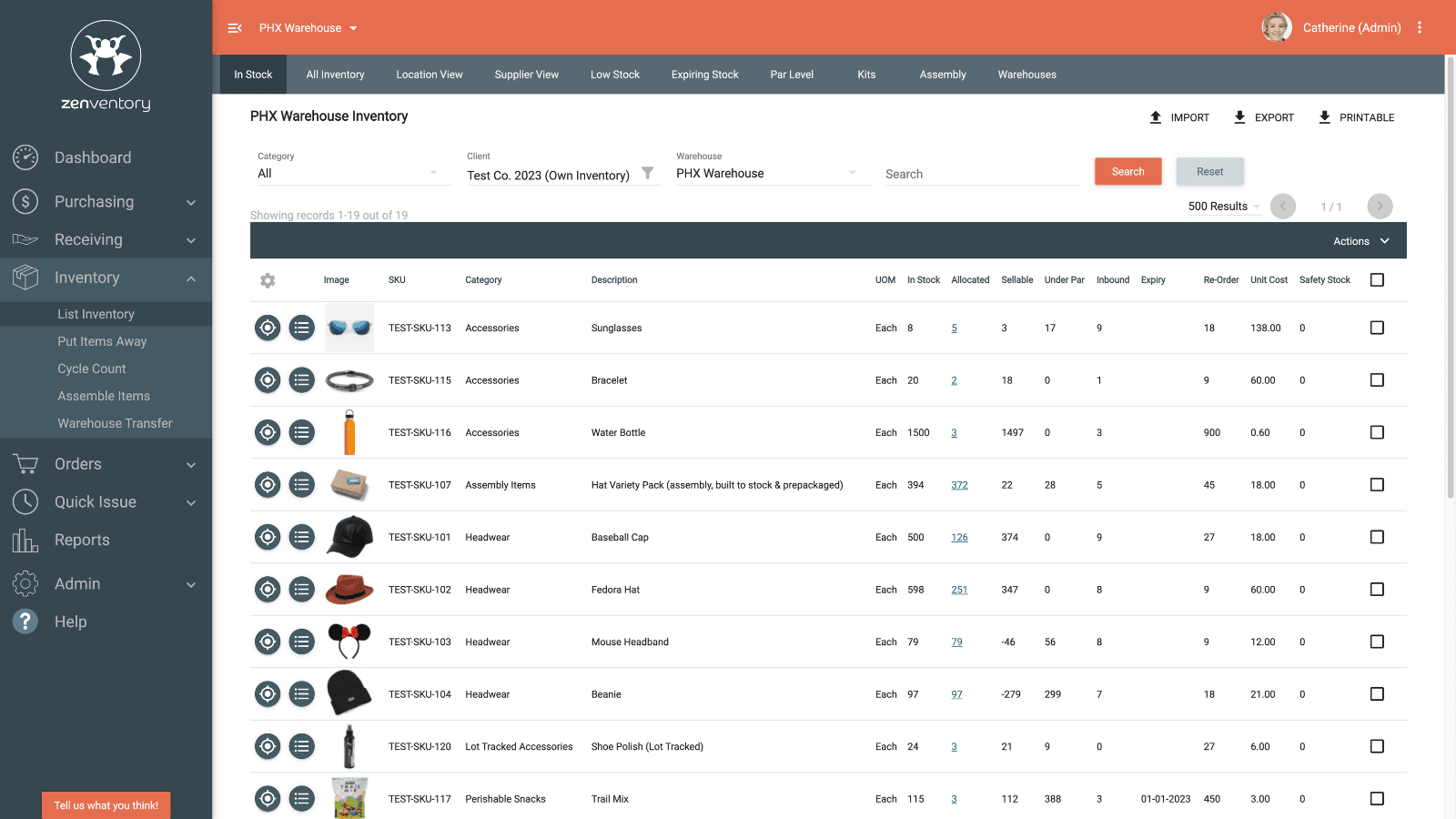The height and width of the screenshot is (819, 1456).
Task: Open the details icon for TEST-SKU-113 Sunglasses
Action: click(x=302, y=328)
